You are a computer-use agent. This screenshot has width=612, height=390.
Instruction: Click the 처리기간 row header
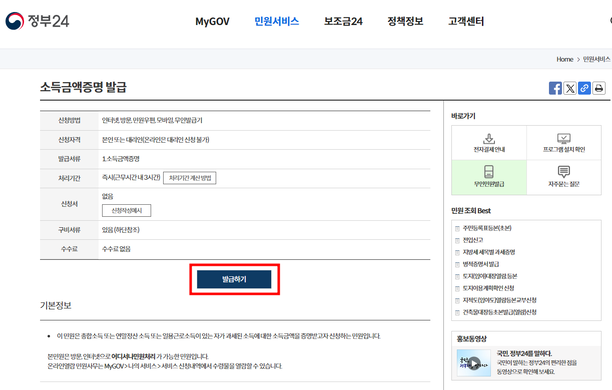pyautogui.click(x=69, y=178)
